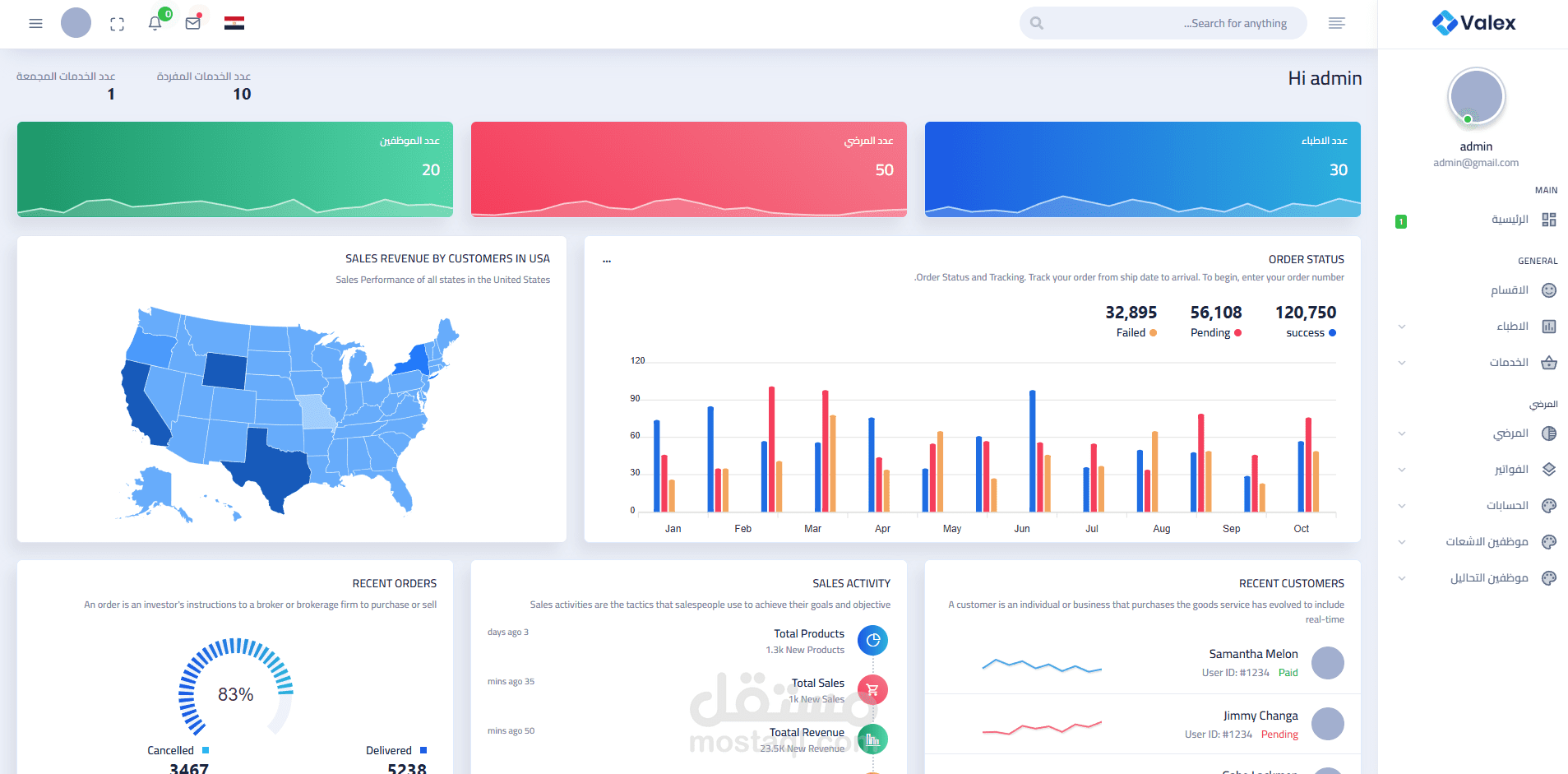Click the green badge 1 beside الرئيسية
The height and width of the screenshot is (774, 1568).
[x=1401, y=221]
